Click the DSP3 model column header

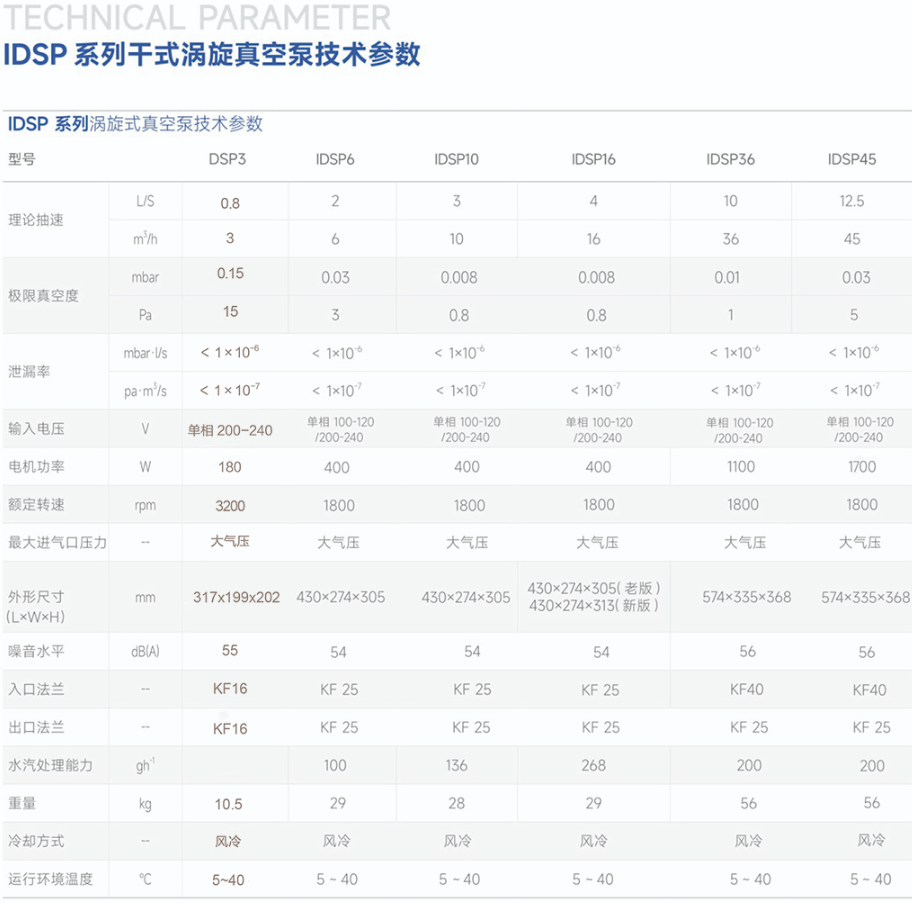tap(227, 159)
